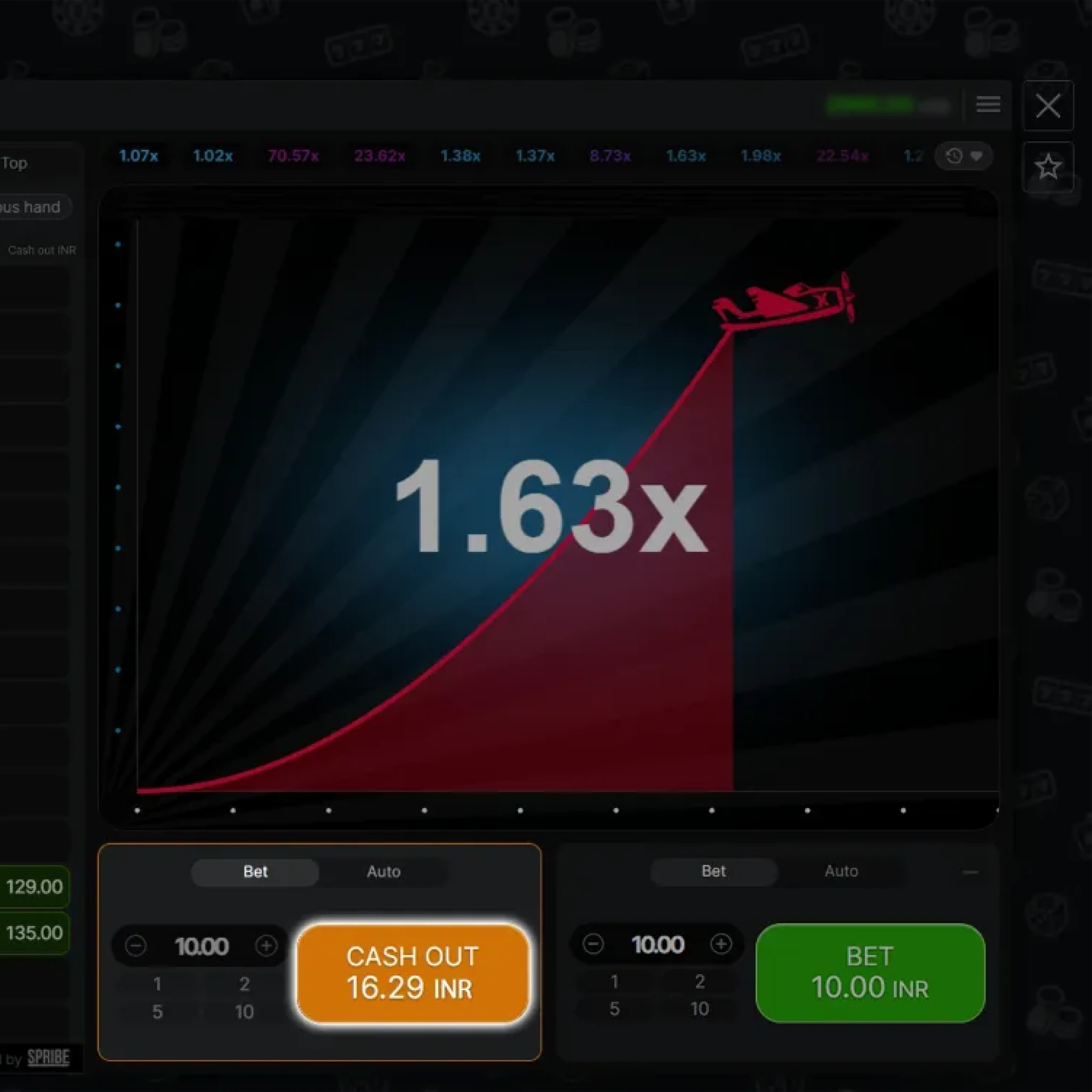The image size is (1092, 1092).
Task: Decrease right bet amount with minus icon
Action: click(593, 943)
